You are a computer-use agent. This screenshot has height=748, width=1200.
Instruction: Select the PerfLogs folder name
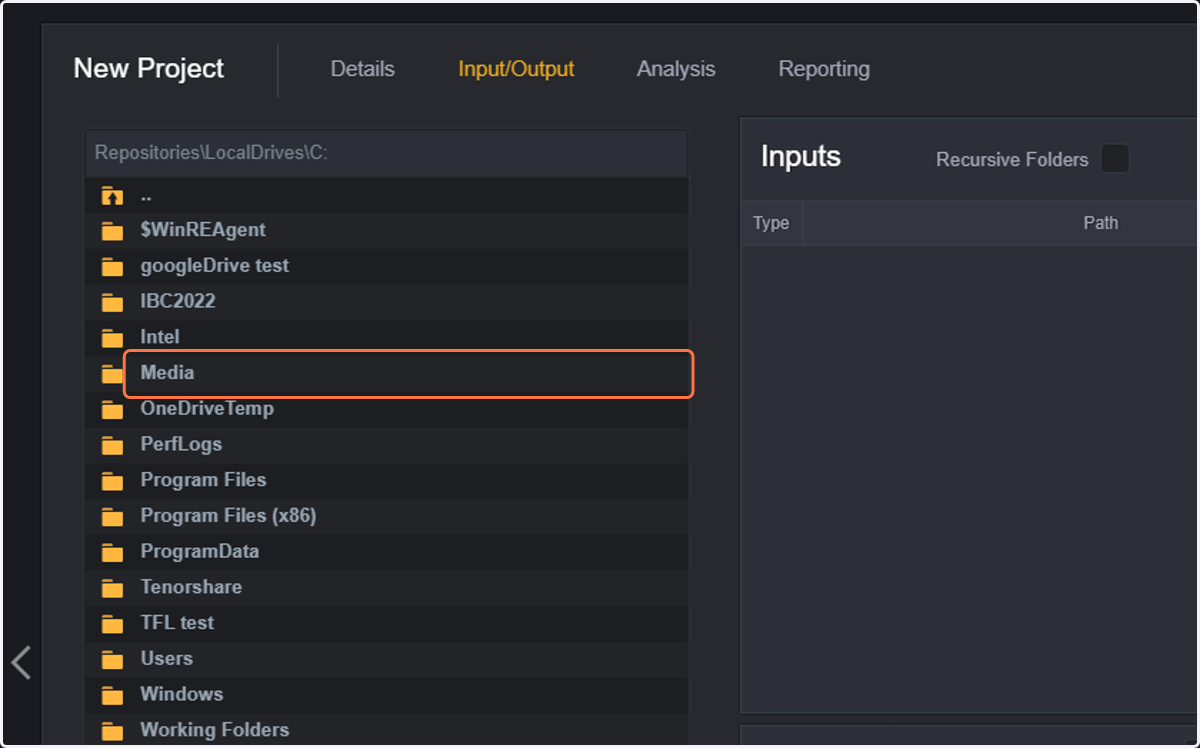pos(181,444)
